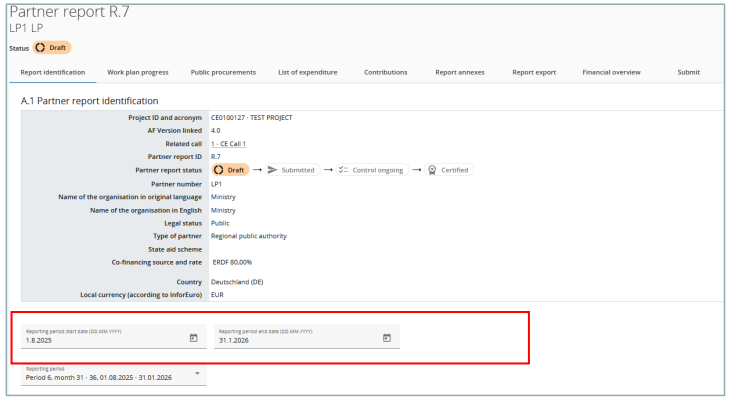
Task: Open the Submit tab
Action: pos(688,72)
